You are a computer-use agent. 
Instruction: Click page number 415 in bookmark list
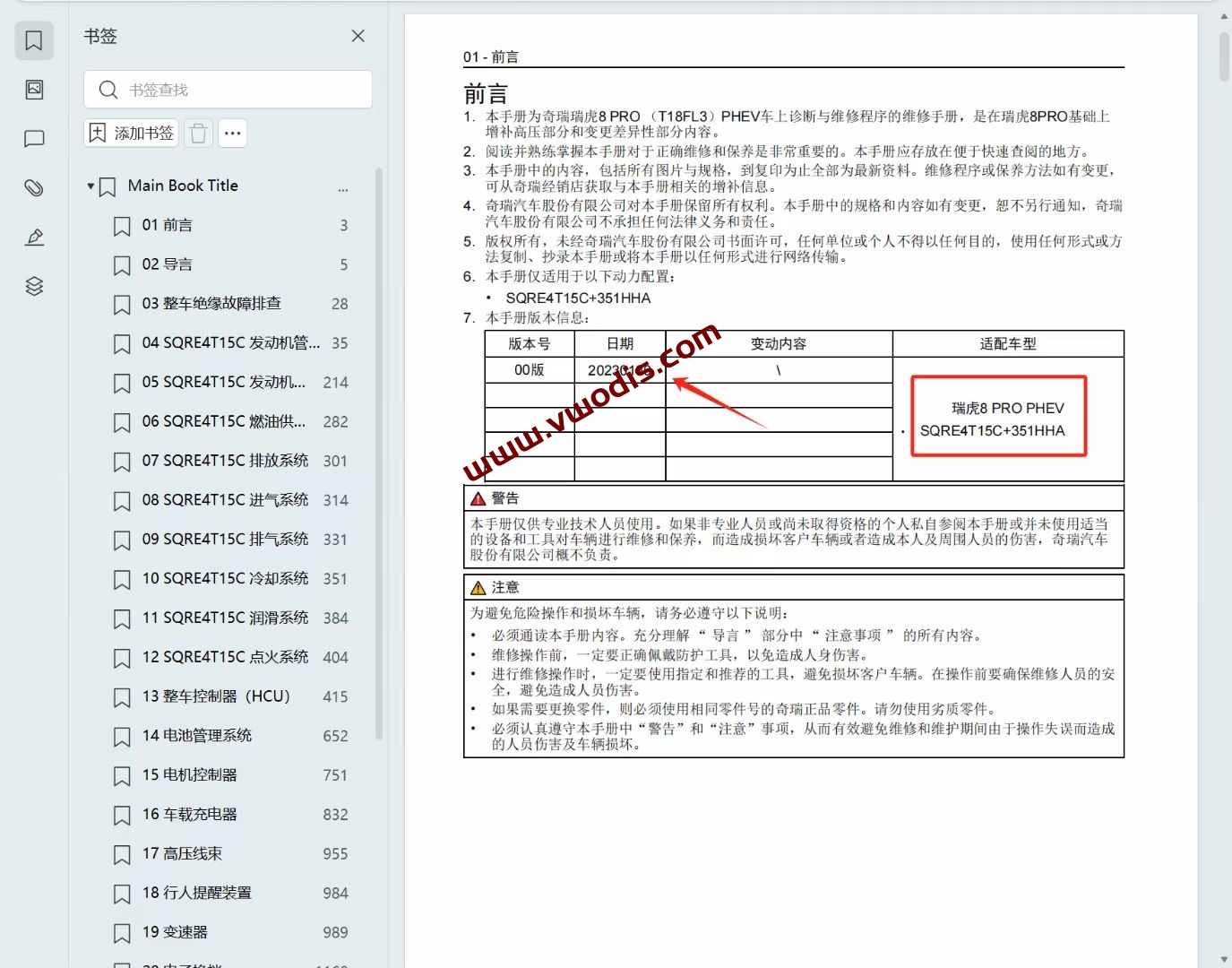[x=336, y=696]
